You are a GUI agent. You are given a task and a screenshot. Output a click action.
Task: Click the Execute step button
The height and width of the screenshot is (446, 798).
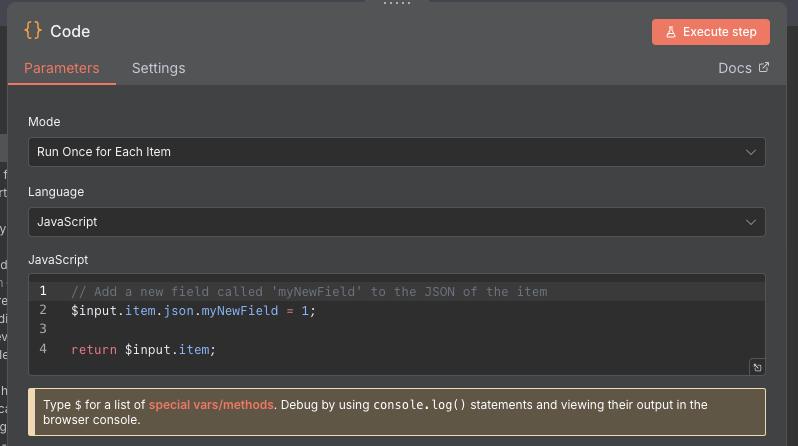tap(710, 32)
